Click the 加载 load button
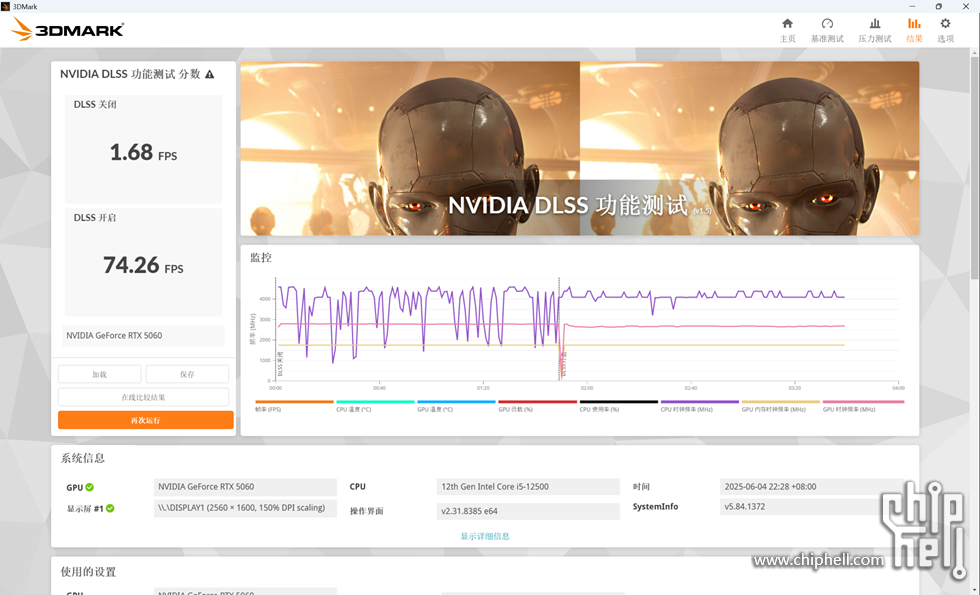This screenshot has height=595, width=980. click(99, 374)
